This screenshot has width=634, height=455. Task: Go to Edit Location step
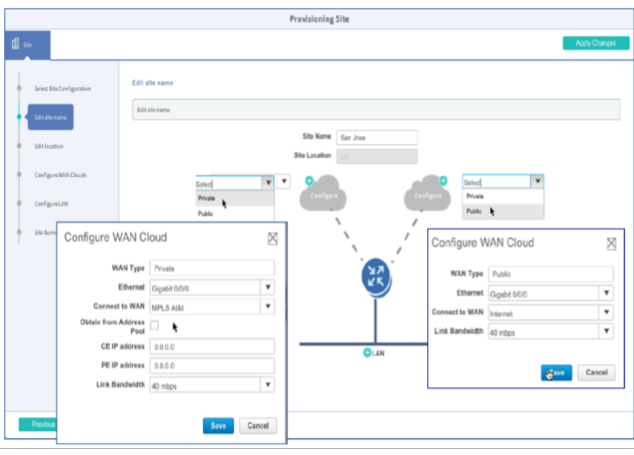(x=48, y=146)
